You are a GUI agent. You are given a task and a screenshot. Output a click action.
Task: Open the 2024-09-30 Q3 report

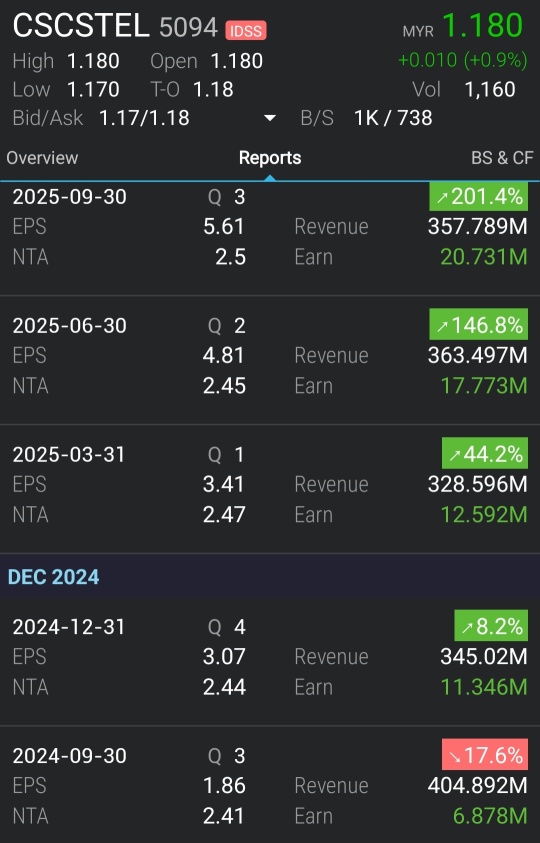point(270,785)
